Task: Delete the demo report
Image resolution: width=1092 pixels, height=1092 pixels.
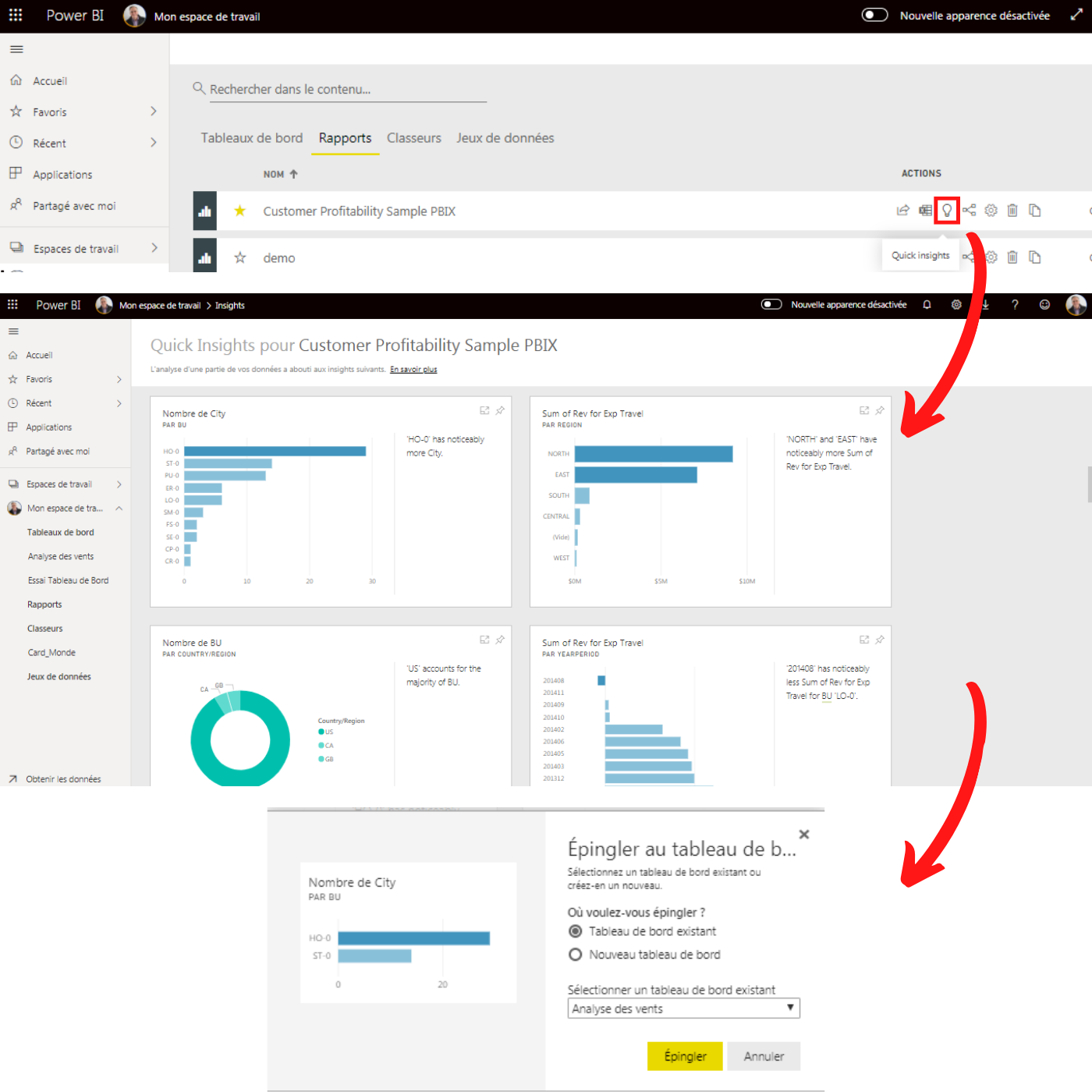Action: [x=1012, y=257]
